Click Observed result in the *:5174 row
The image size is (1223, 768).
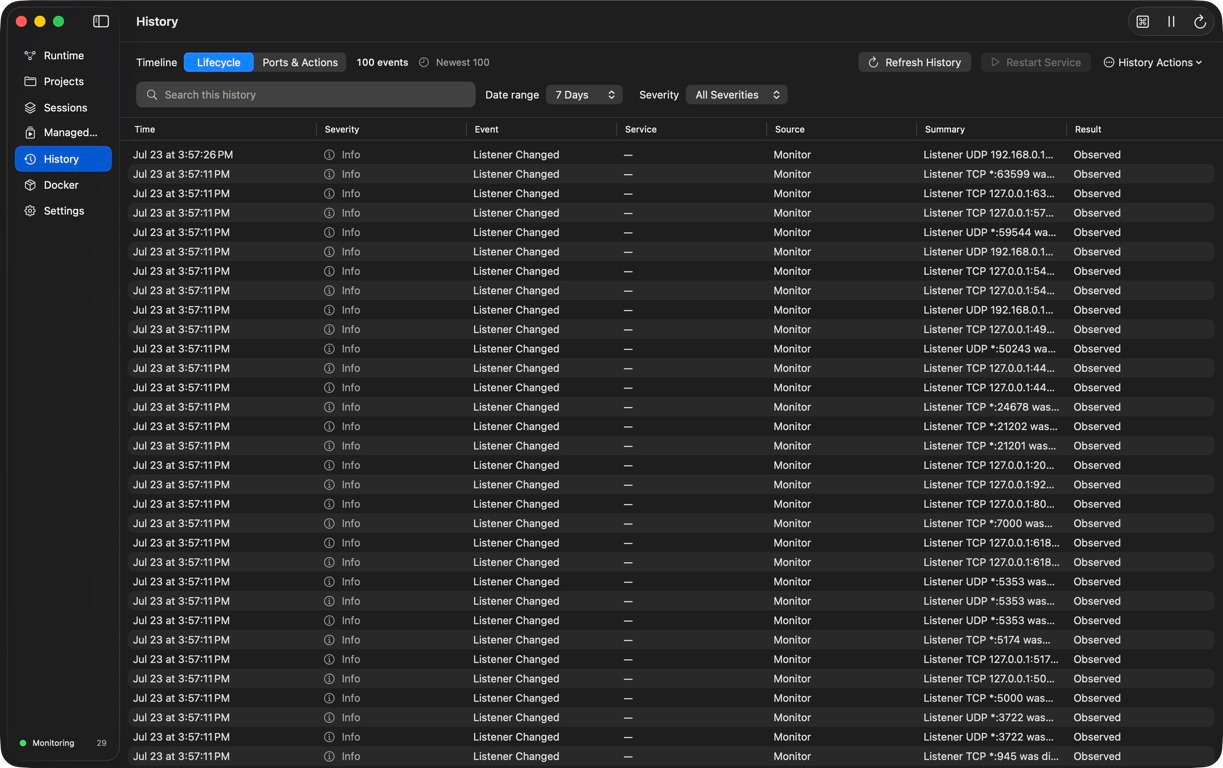[1097, 640]
